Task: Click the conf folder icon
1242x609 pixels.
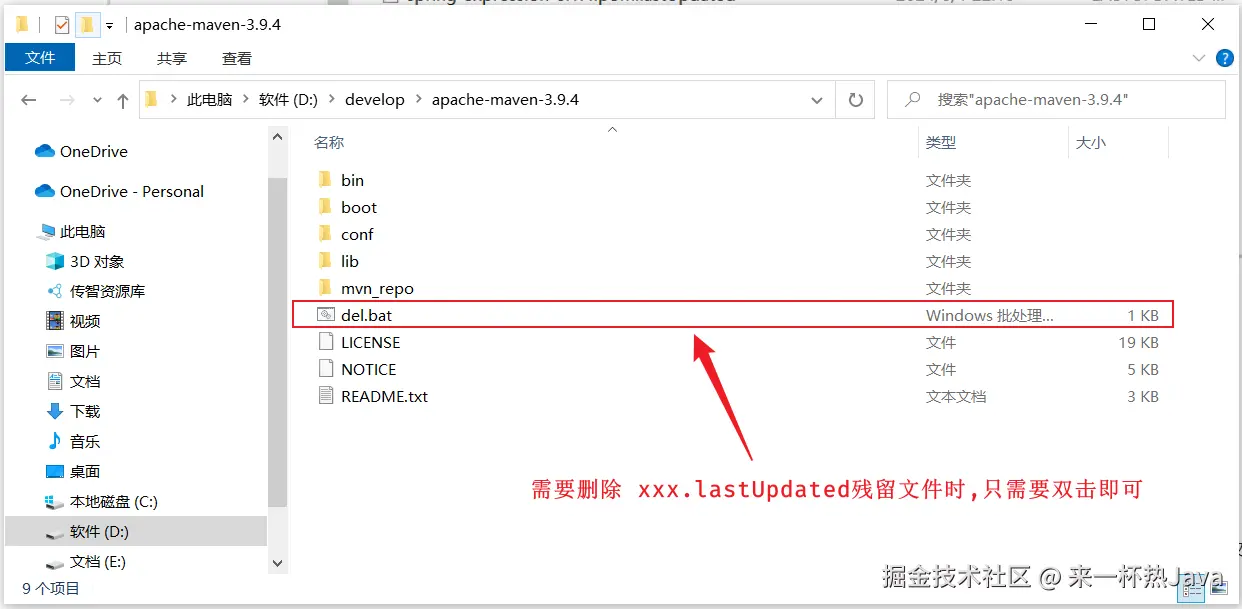Action: click(x=324, y=233)
